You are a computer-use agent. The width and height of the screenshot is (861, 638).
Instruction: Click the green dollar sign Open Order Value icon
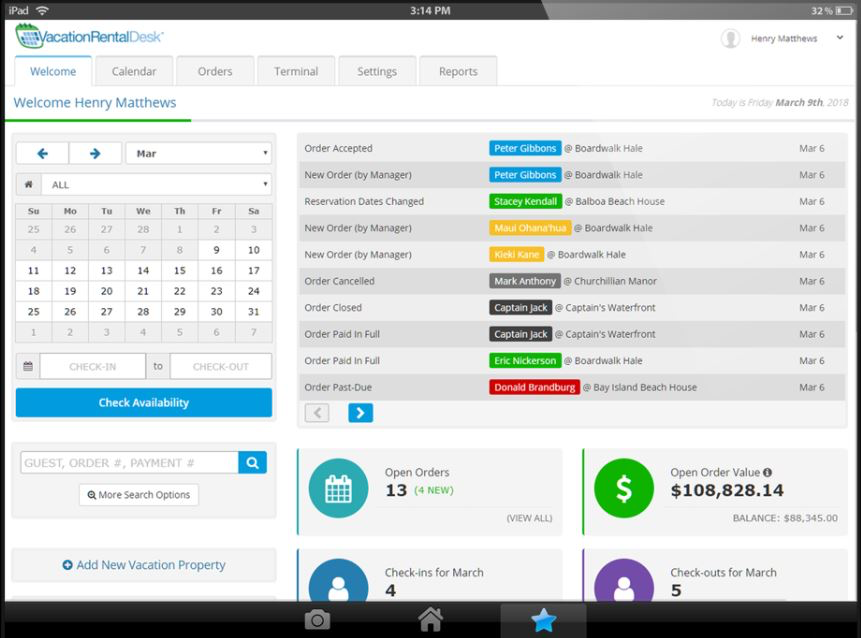click(x=624, y=489)
